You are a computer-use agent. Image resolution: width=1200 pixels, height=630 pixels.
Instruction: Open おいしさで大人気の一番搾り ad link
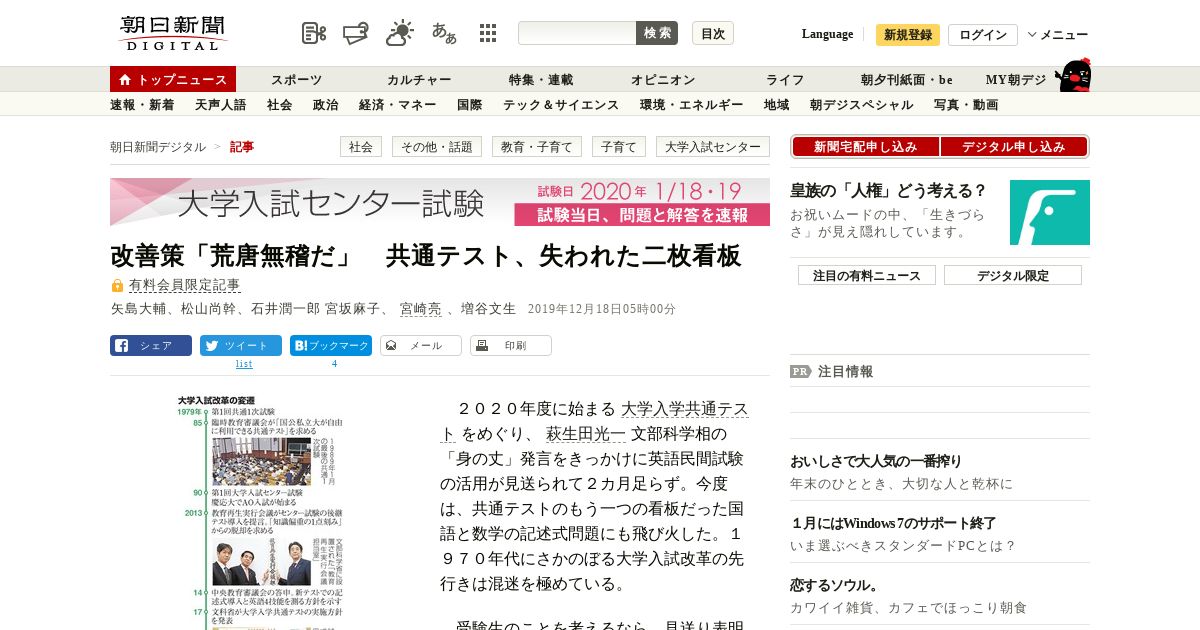point(876,461)
